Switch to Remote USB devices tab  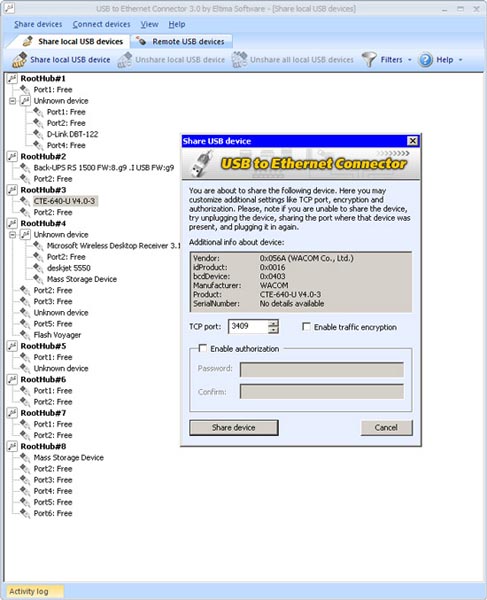(x=181, y=41)
